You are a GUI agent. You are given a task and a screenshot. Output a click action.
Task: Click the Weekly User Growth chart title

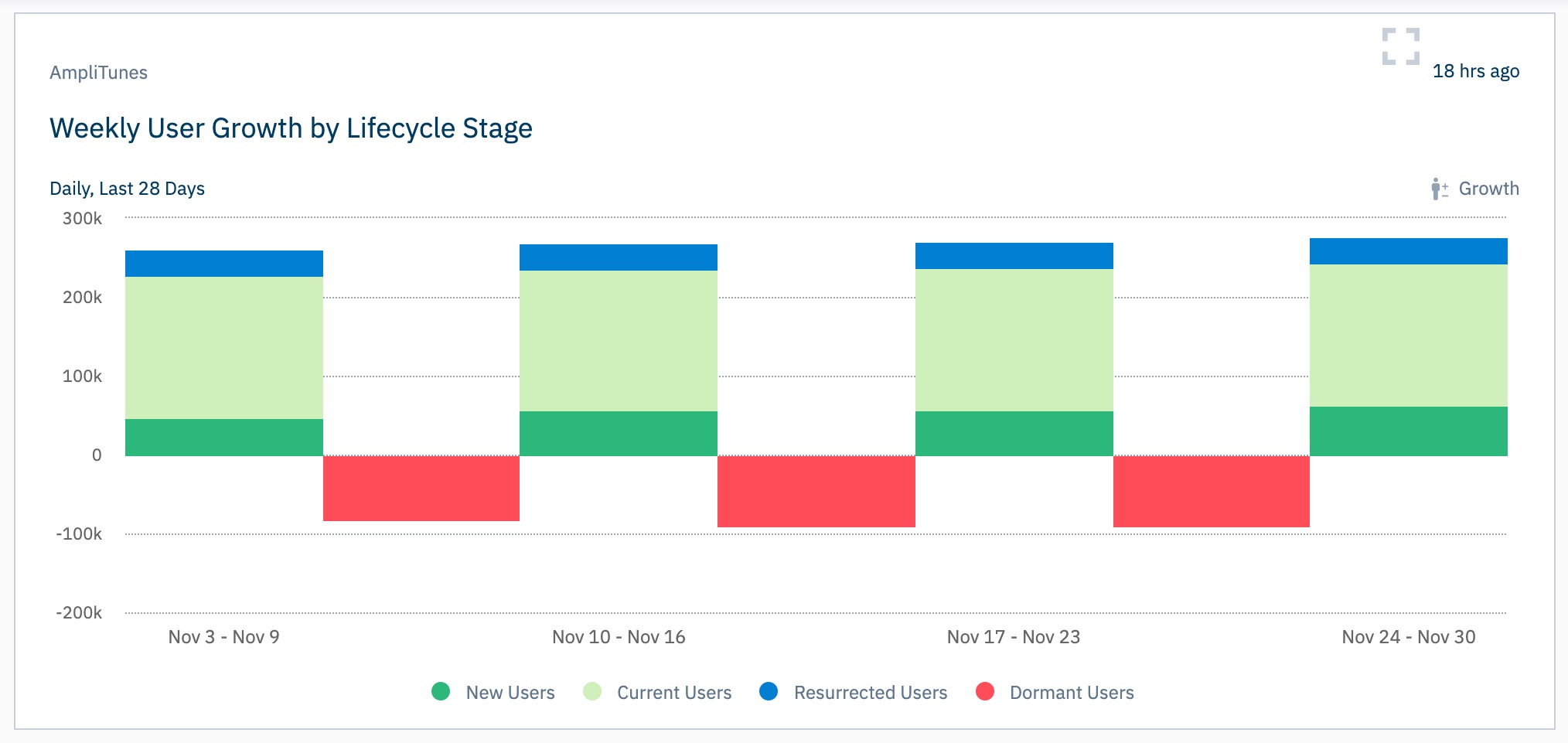click(291, 128)
